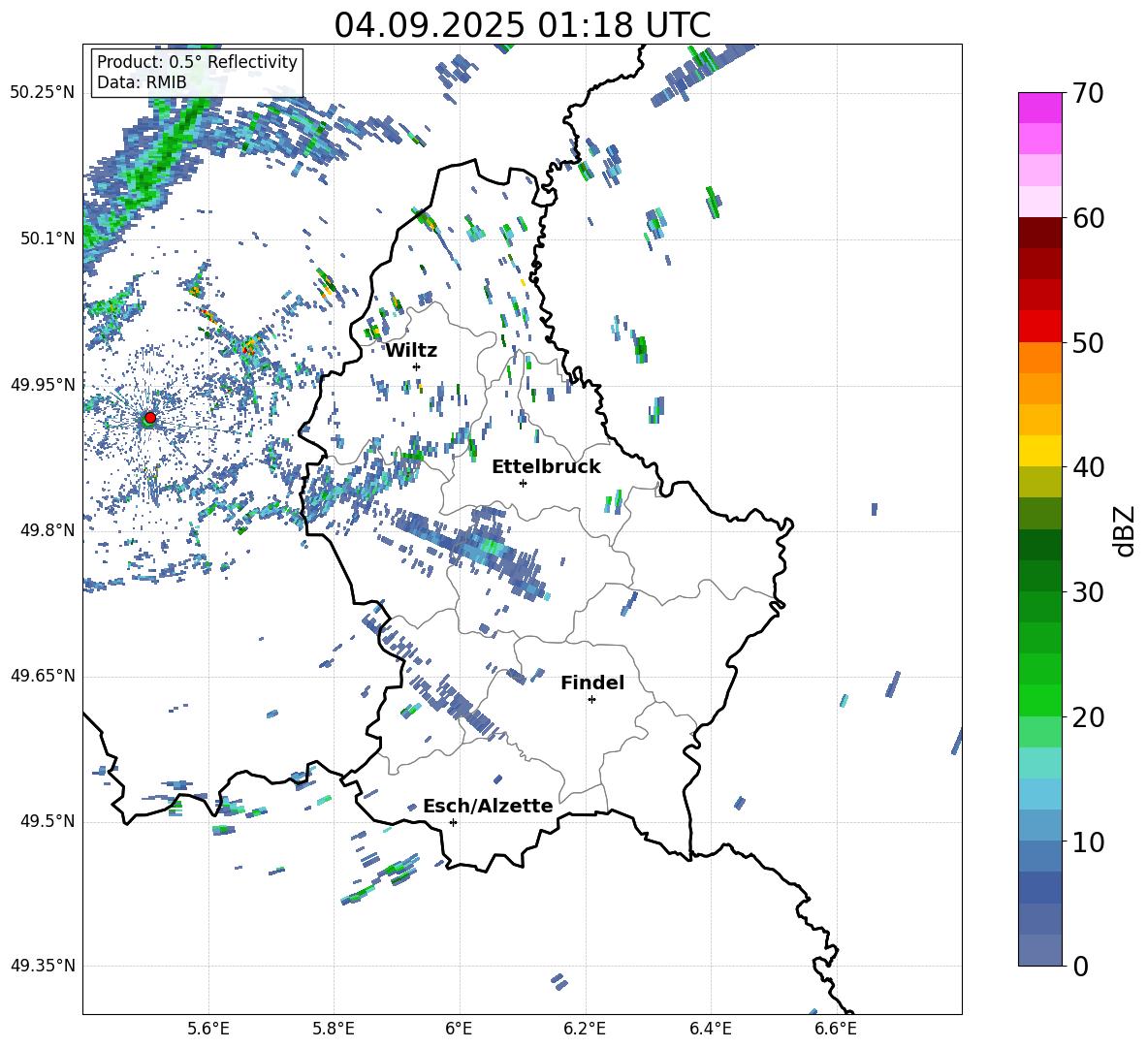Click the colorbar tick label 60
This screenshot has width=1148, height=1048.
click(x=1088, y=218)
